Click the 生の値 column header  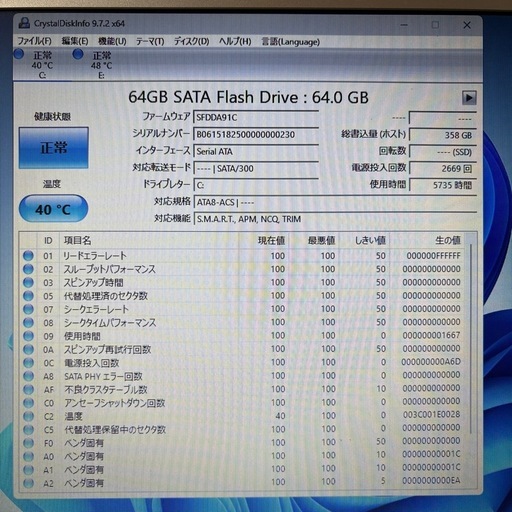point(427,241)
